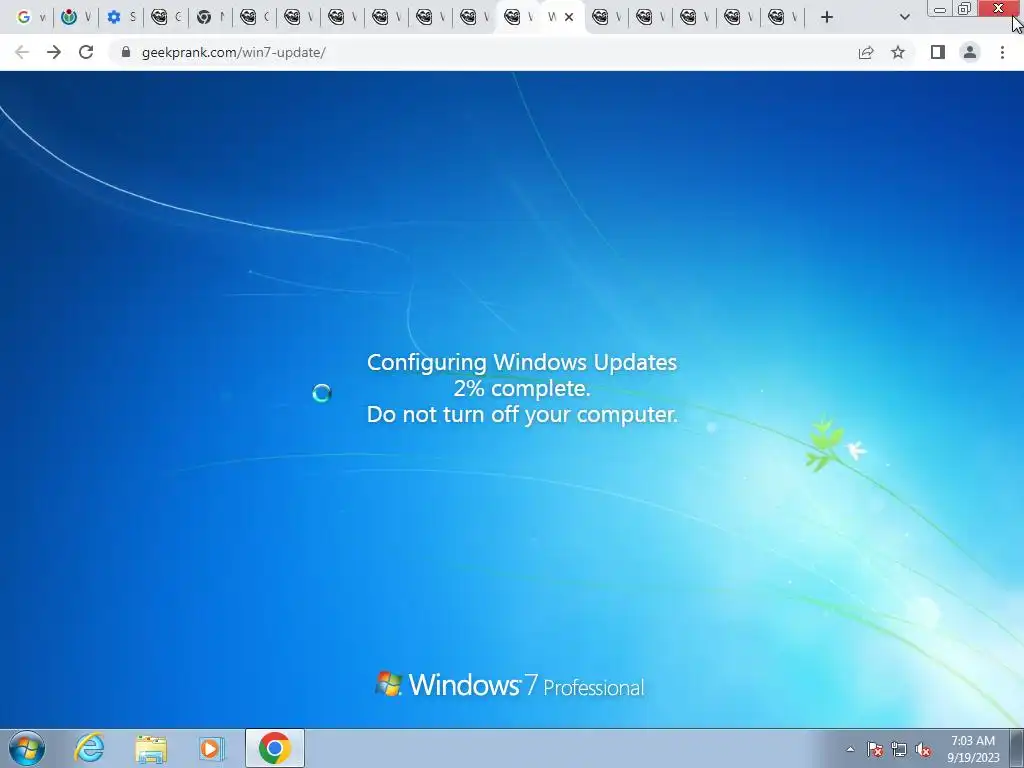Open the Chrome three-dot menu

tap(1002, 52)
